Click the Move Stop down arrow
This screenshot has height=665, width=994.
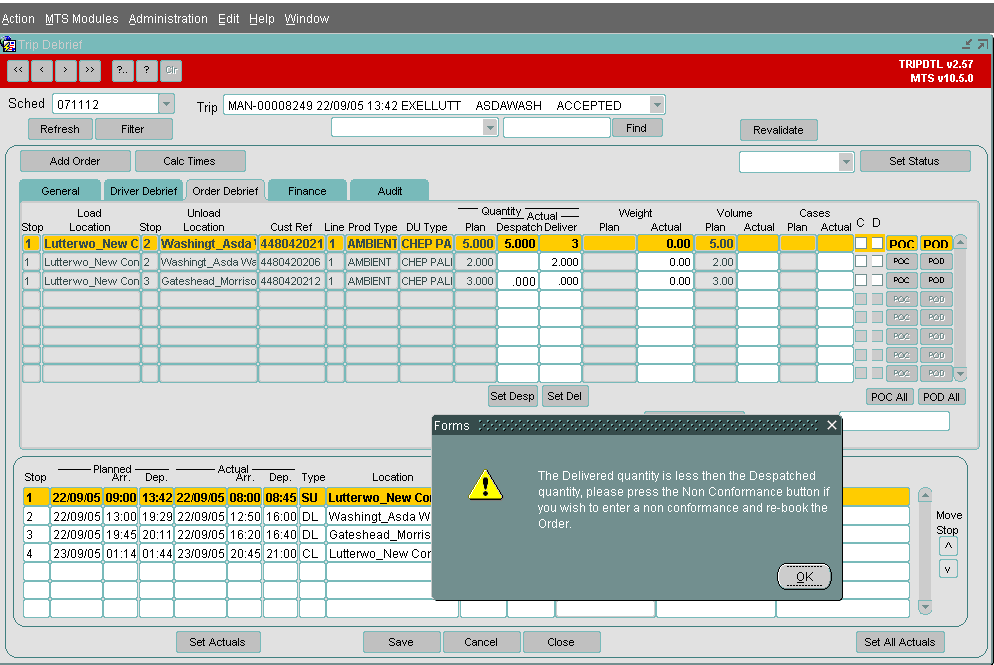tap(948, 569)
